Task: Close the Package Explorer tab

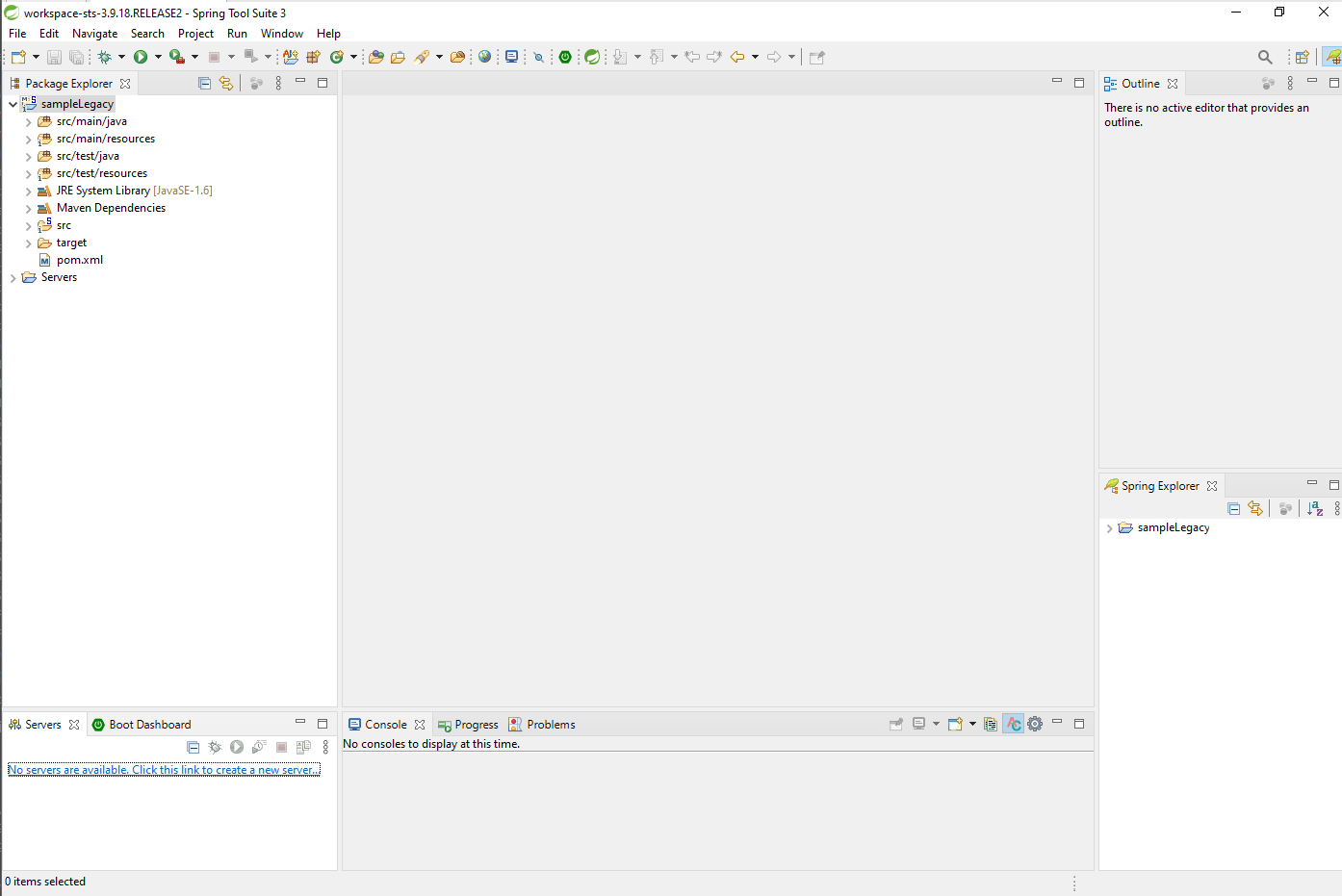Action: click(125, 84)
